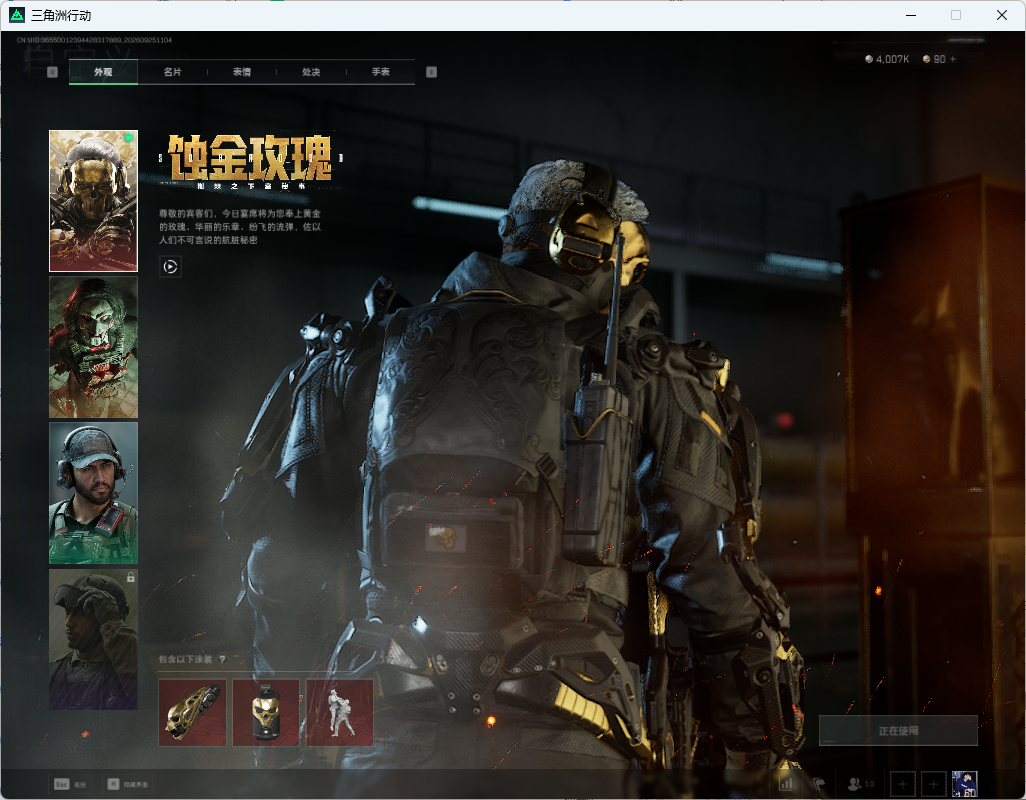
Task: Switch to the 外观 tab
Action: pyautogui.click(x=103, y=72)
